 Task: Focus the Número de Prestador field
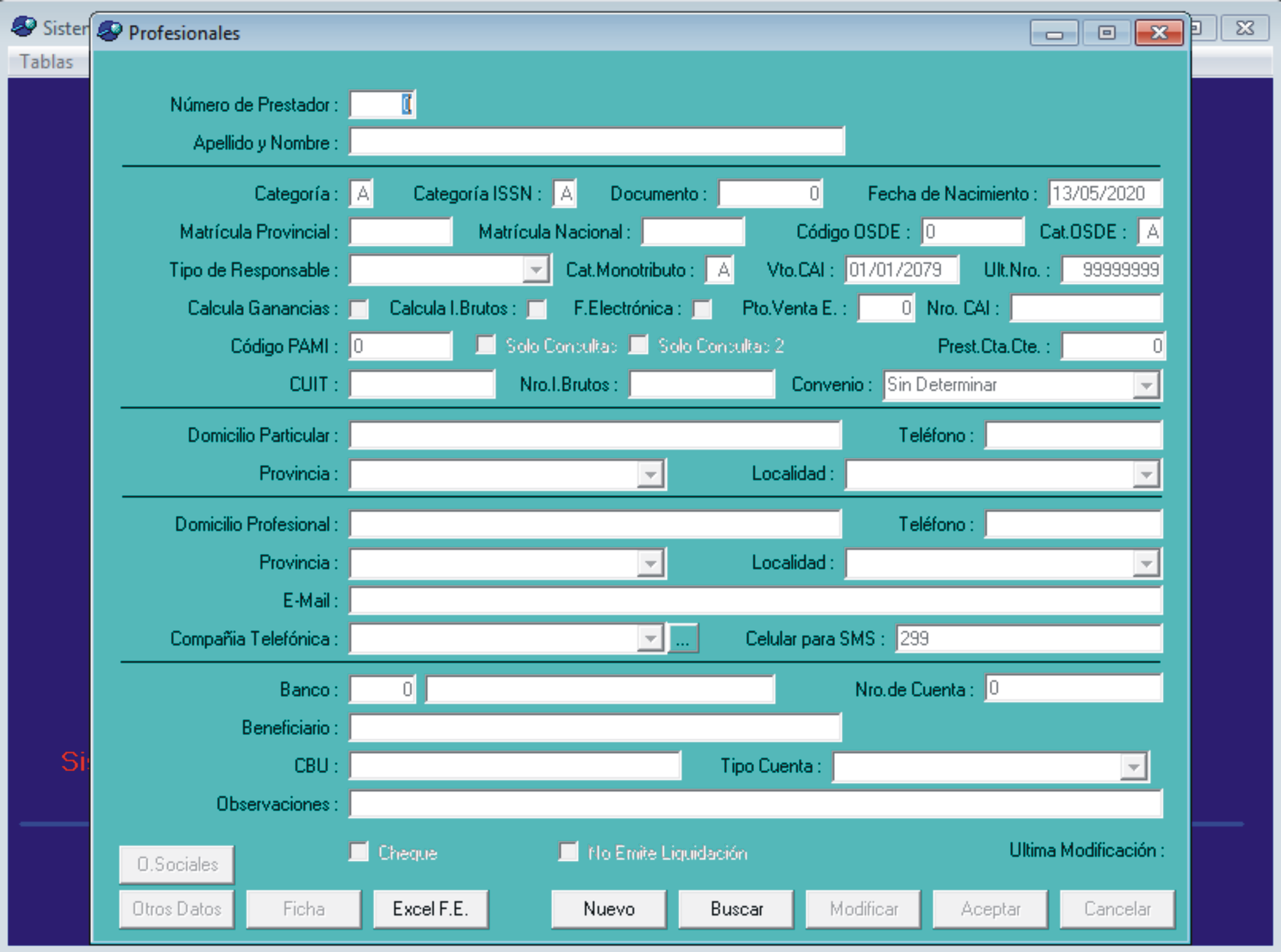(x=383, y=104)
